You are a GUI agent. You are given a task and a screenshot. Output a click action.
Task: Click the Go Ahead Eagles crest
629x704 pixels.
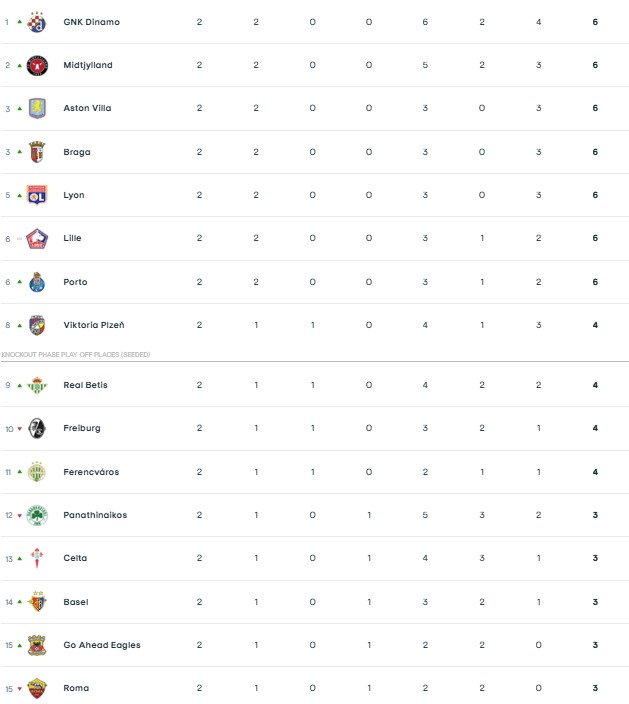coord(37,645)
